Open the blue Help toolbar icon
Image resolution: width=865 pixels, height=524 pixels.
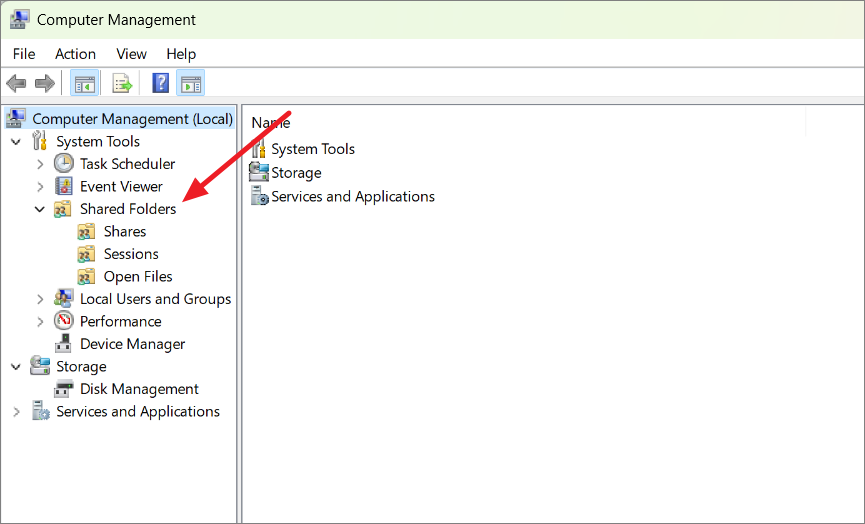pyautogui.click(x=161, y=84)
